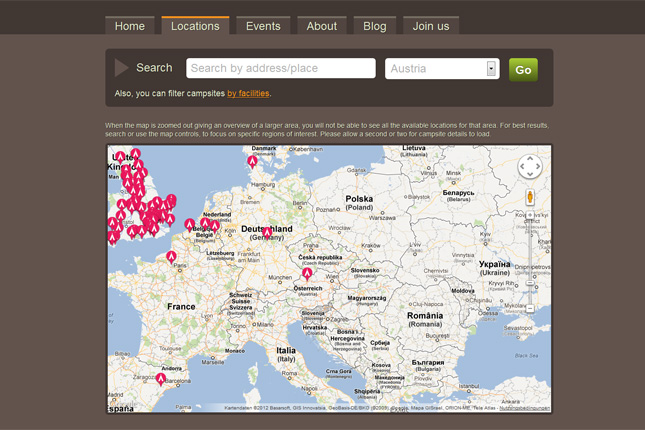Open the Nutzungsbedingungen terms link
Screen dimensions: 645x430
524,408
